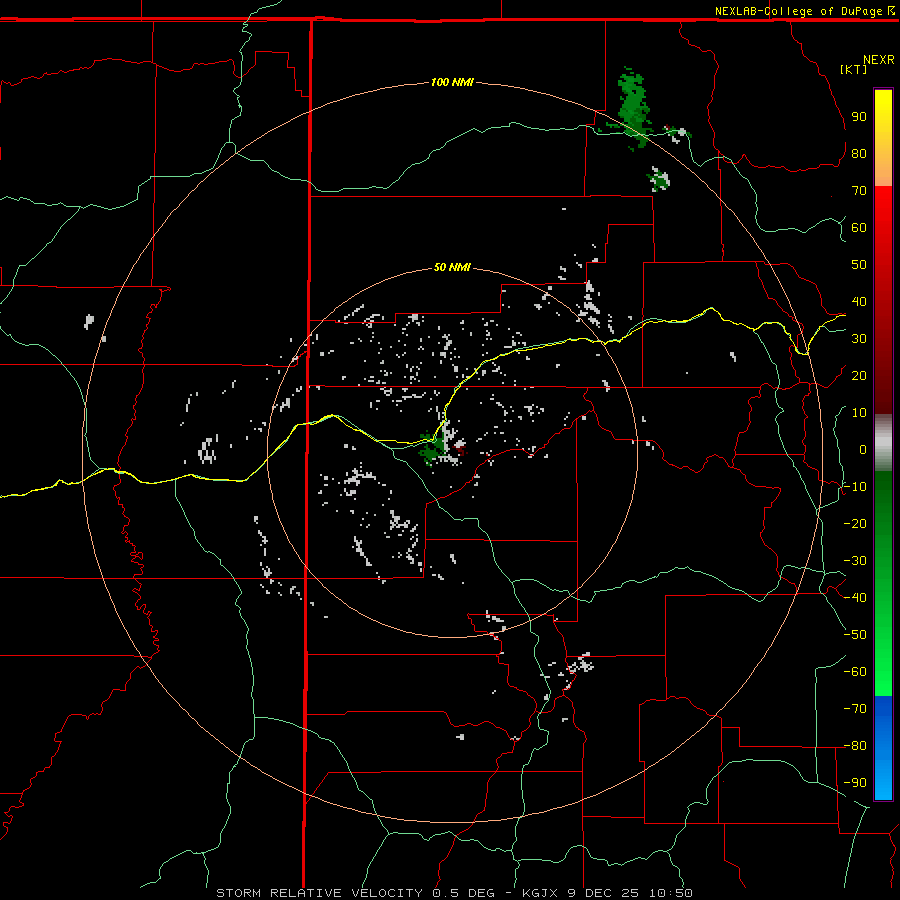Pick the -10 knot scale label
The width and height of the screenshot is (900, 900).
click(855, 487)
